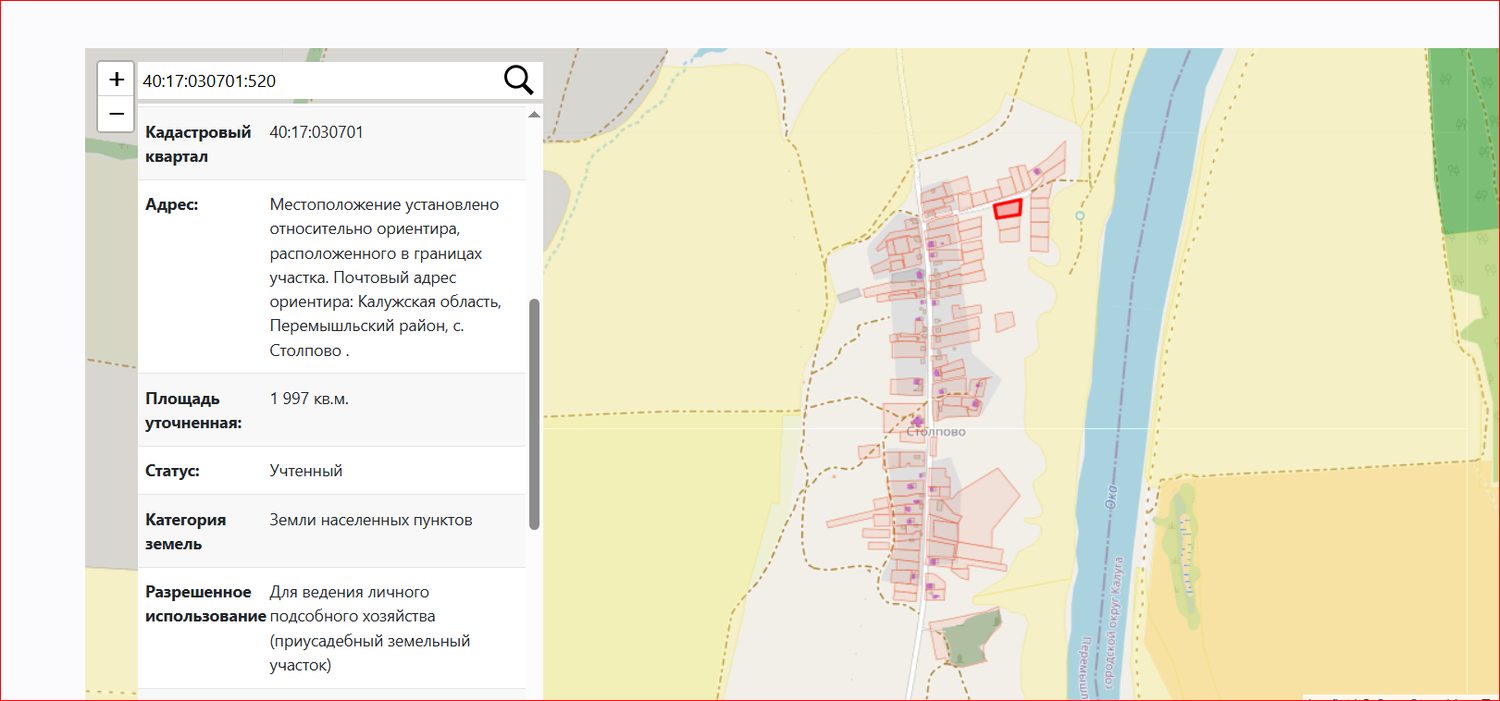Click the info panel scroll-up arrow

534,114
